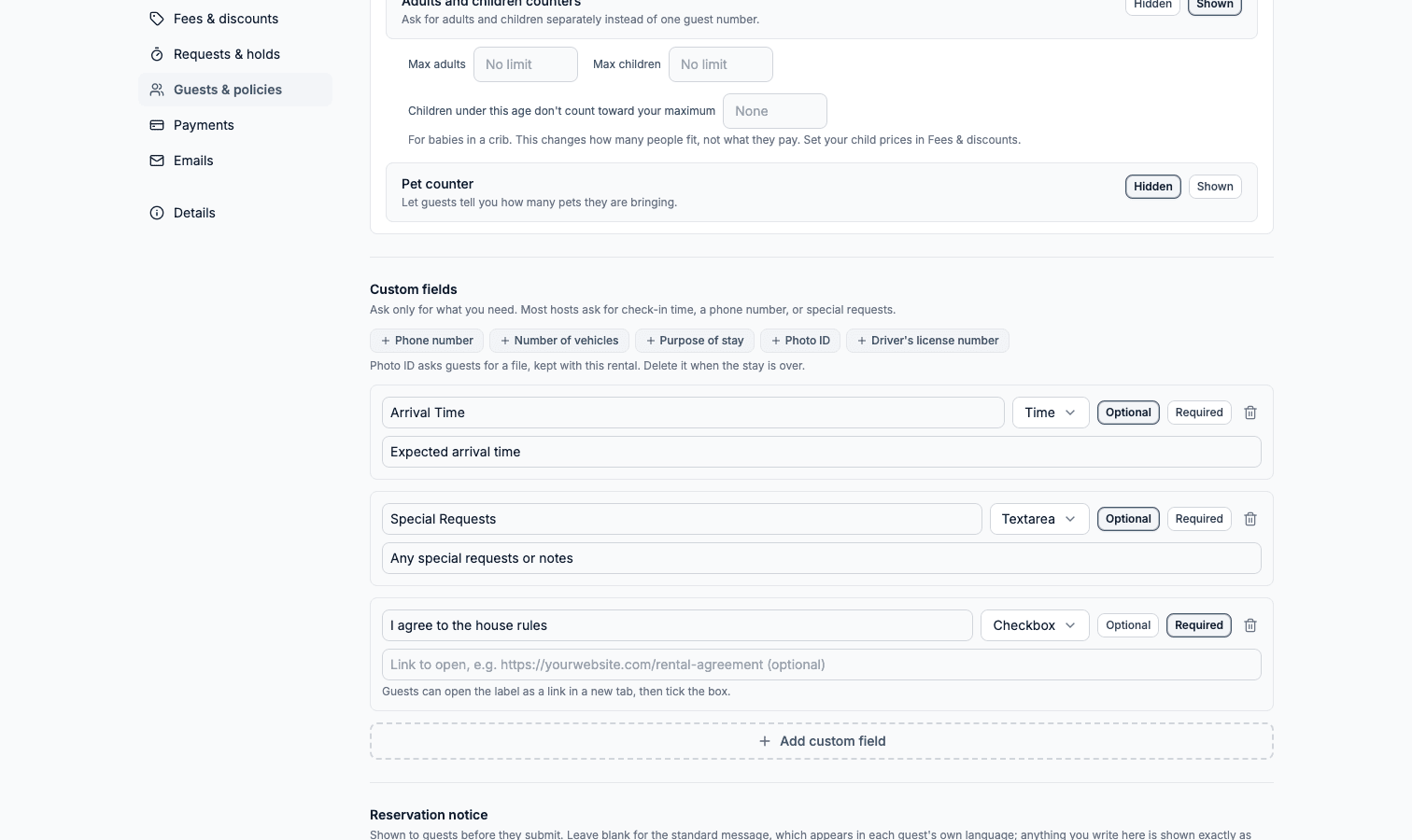Add the Number of vehicles preset field

[559, 341]
